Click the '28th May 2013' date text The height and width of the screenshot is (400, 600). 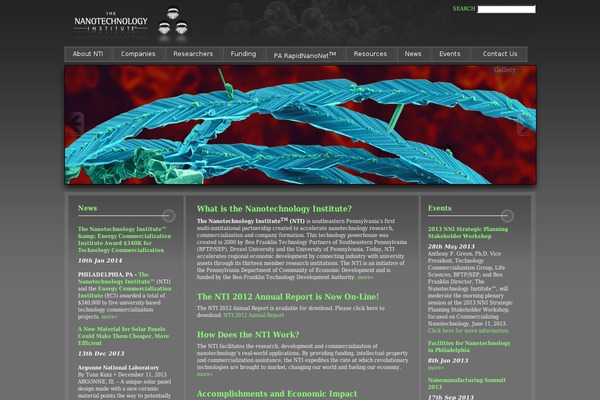point(451,247)
